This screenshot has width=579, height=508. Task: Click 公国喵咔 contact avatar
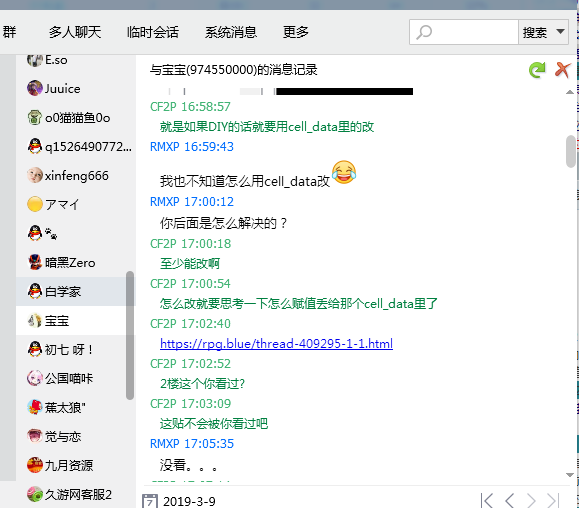click(35, 378)
